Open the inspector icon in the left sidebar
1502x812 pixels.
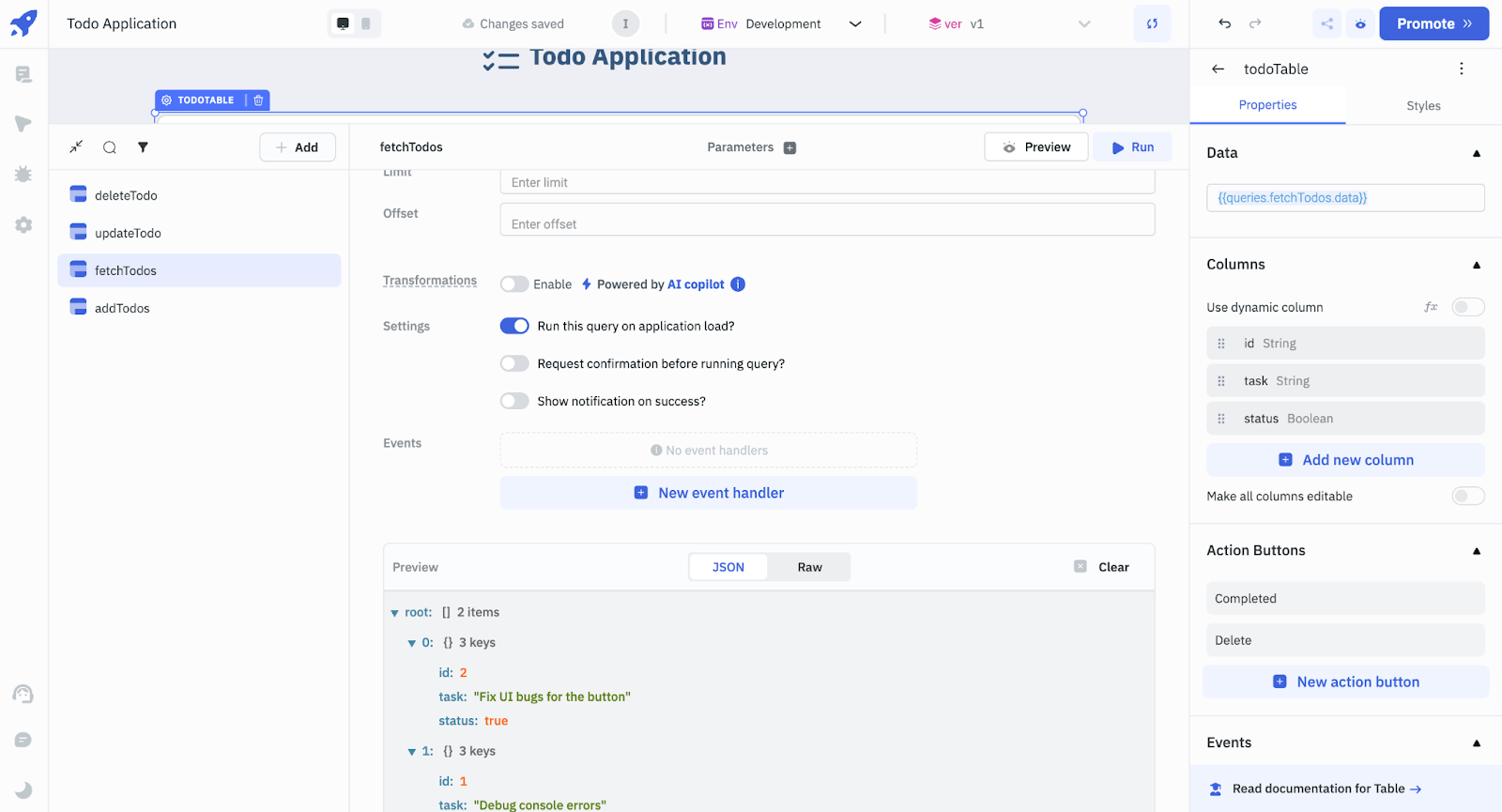pyautogui.click(x=23, y=124)
